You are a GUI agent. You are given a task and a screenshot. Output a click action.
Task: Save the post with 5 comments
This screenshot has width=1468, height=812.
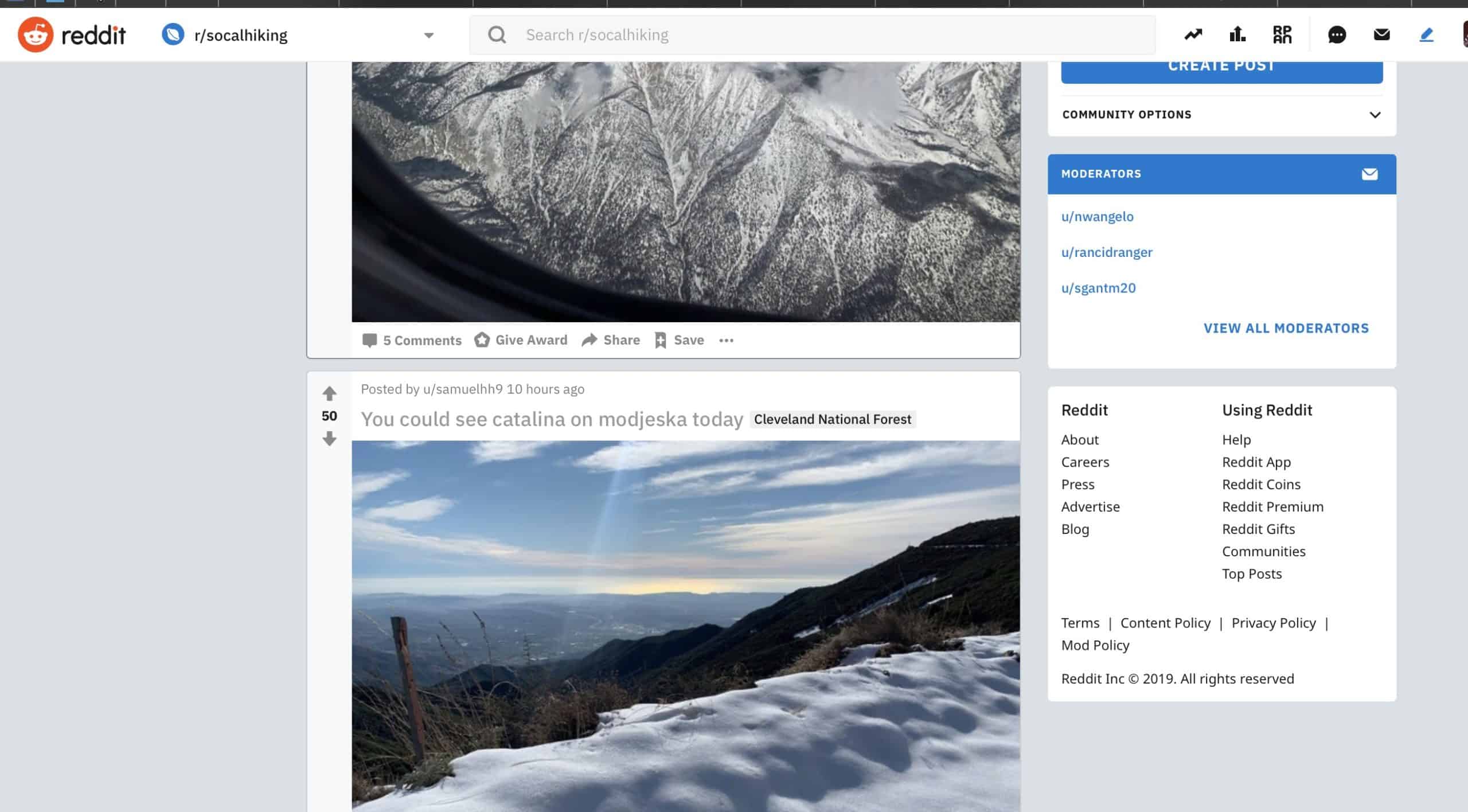680,340
